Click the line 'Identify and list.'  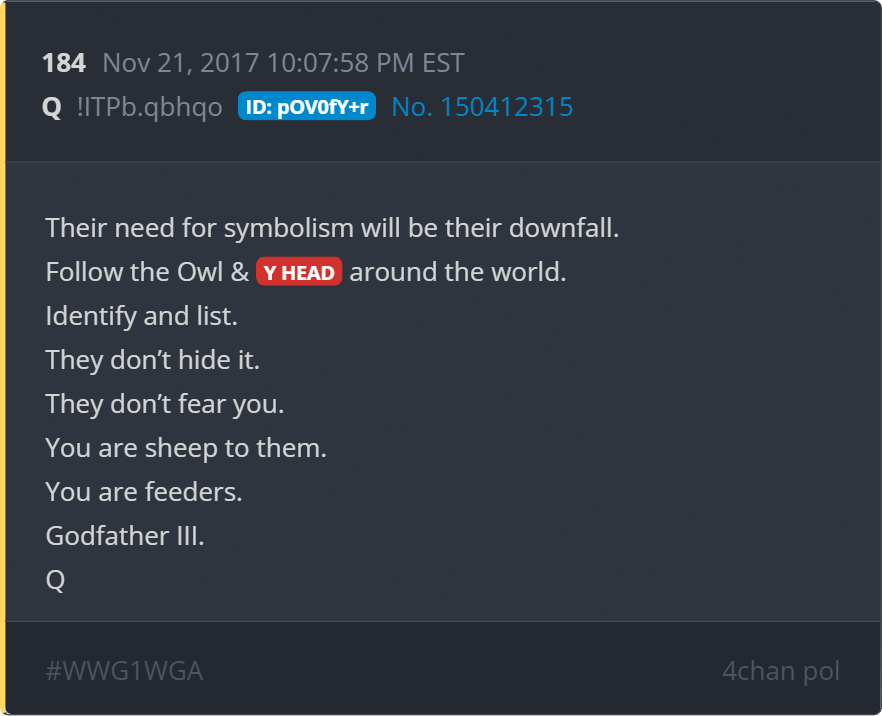141,316
